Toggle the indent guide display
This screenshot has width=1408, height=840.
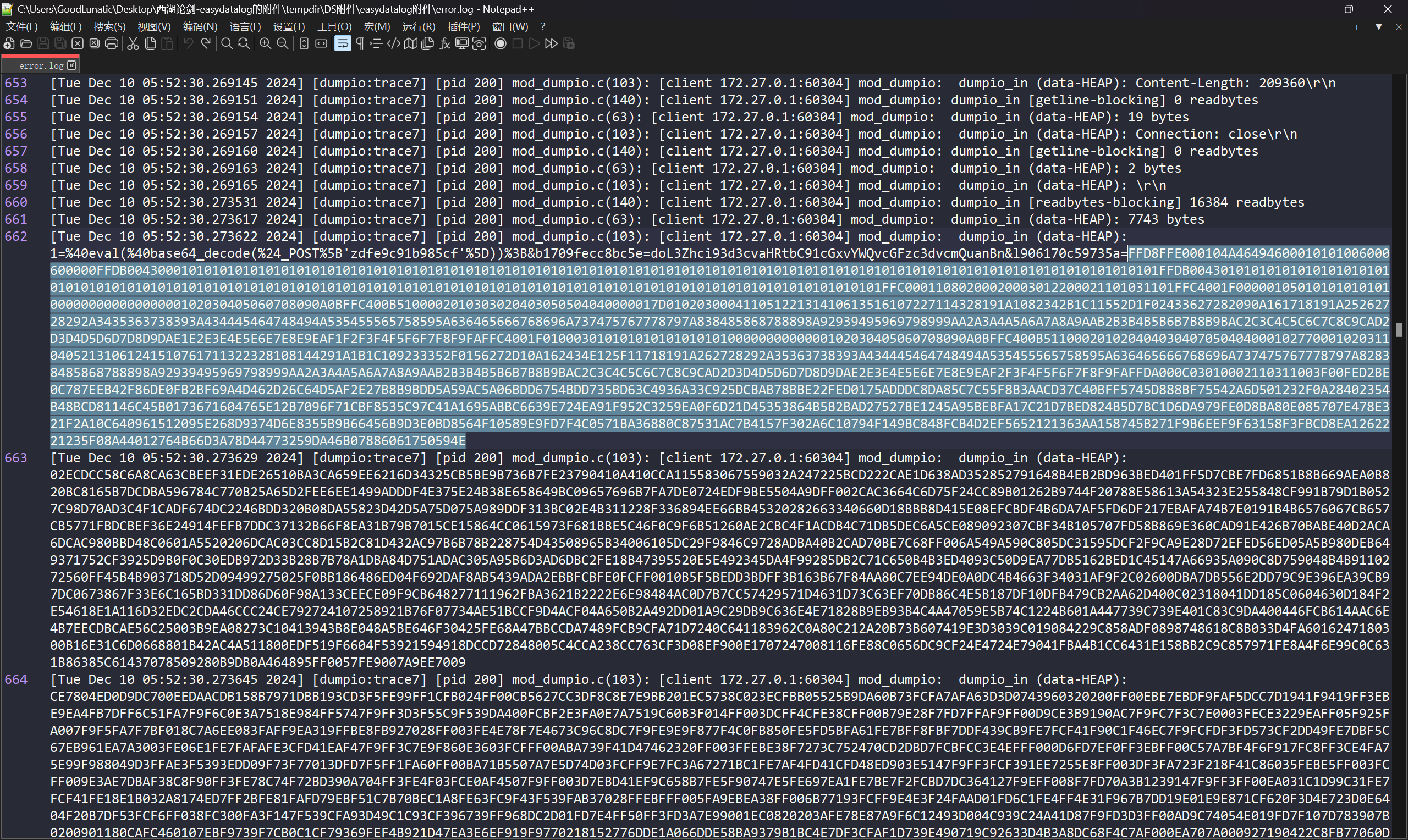click(377, 43)
